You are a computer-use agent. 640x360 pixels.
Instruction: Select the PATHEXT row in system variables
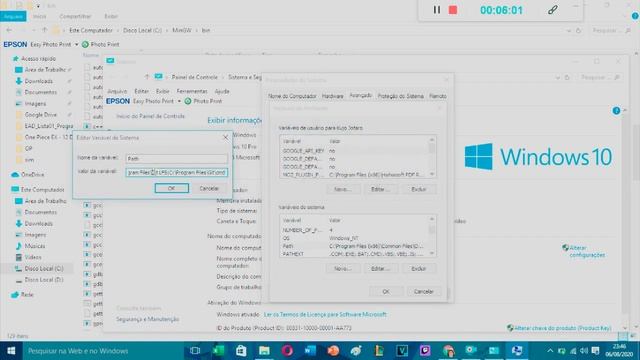[354, 254]
